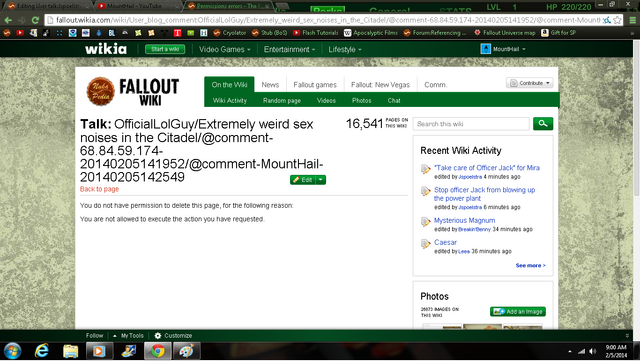Follow the Back to page link
The width and height of the screenshot is (640, 362).
point(99,189)
